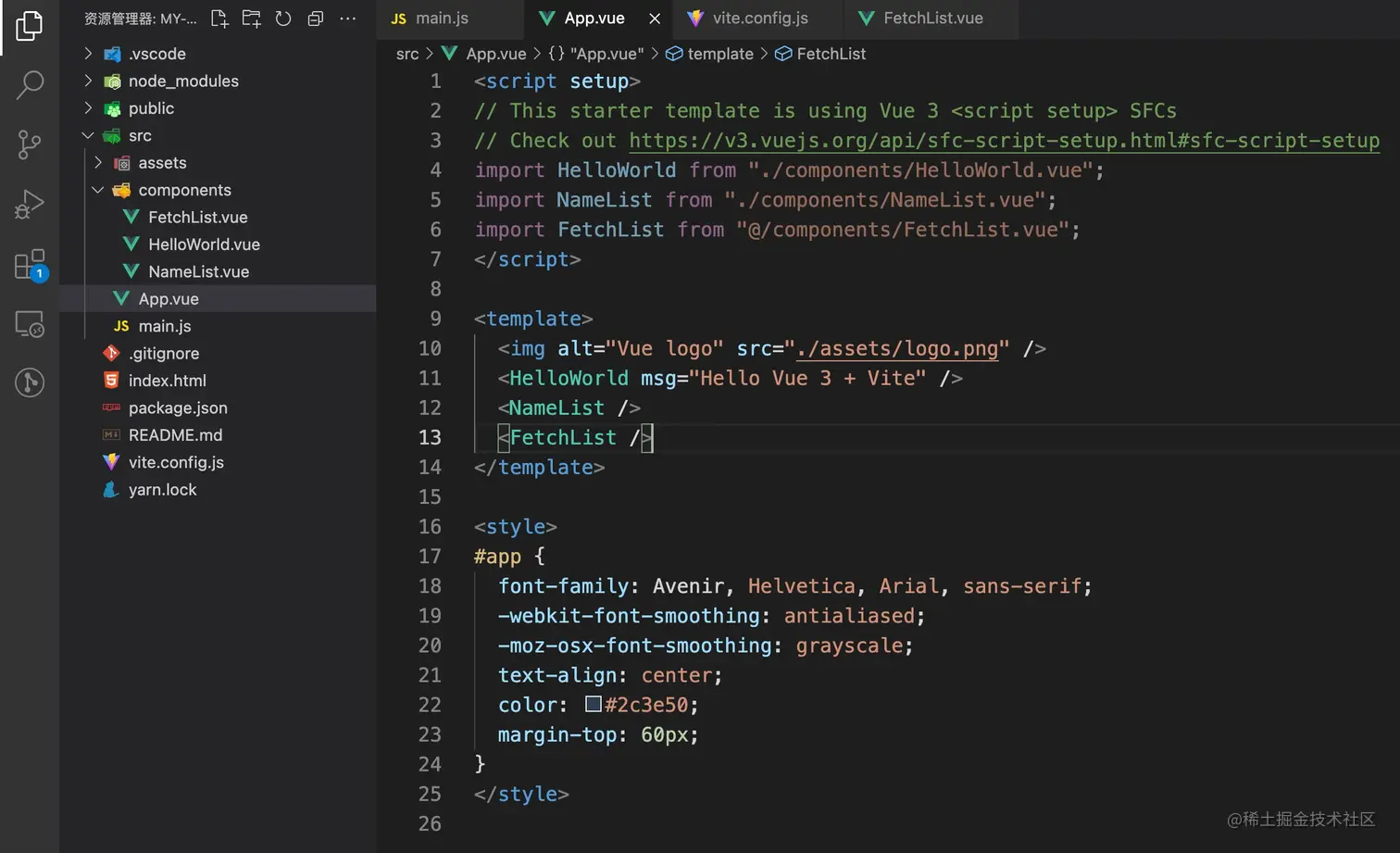Open package.json in file tree

click(218, 408)
